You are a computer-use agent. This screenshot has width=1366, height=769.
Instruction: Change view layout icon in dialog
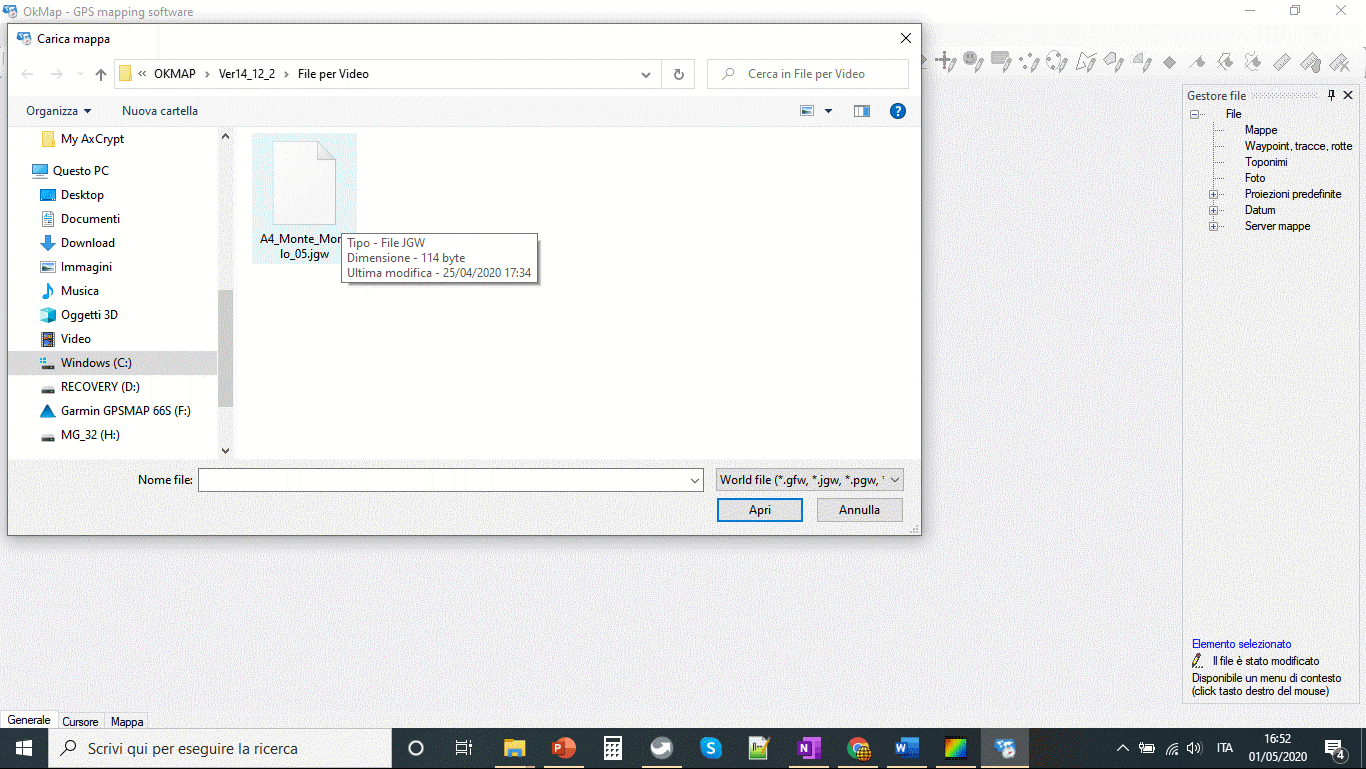tap(807, 111)
